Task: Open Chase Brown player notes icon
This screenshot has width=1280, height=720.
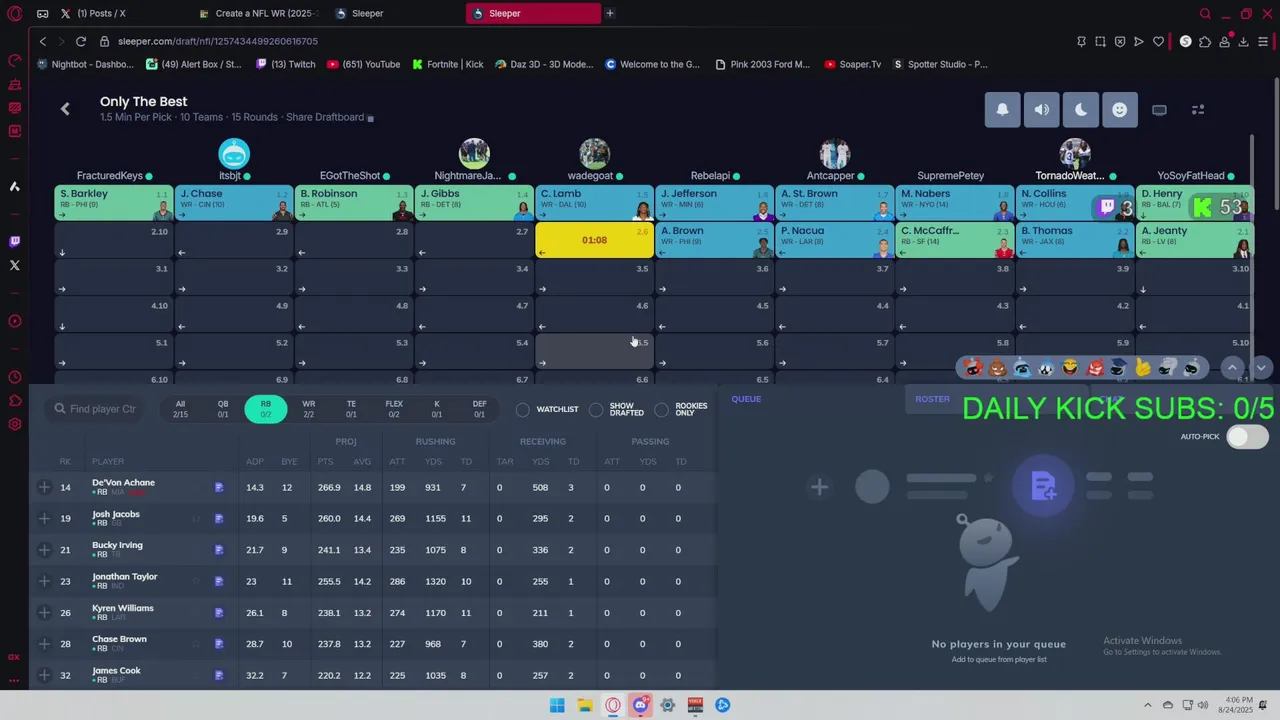Action: pos(219,645)
